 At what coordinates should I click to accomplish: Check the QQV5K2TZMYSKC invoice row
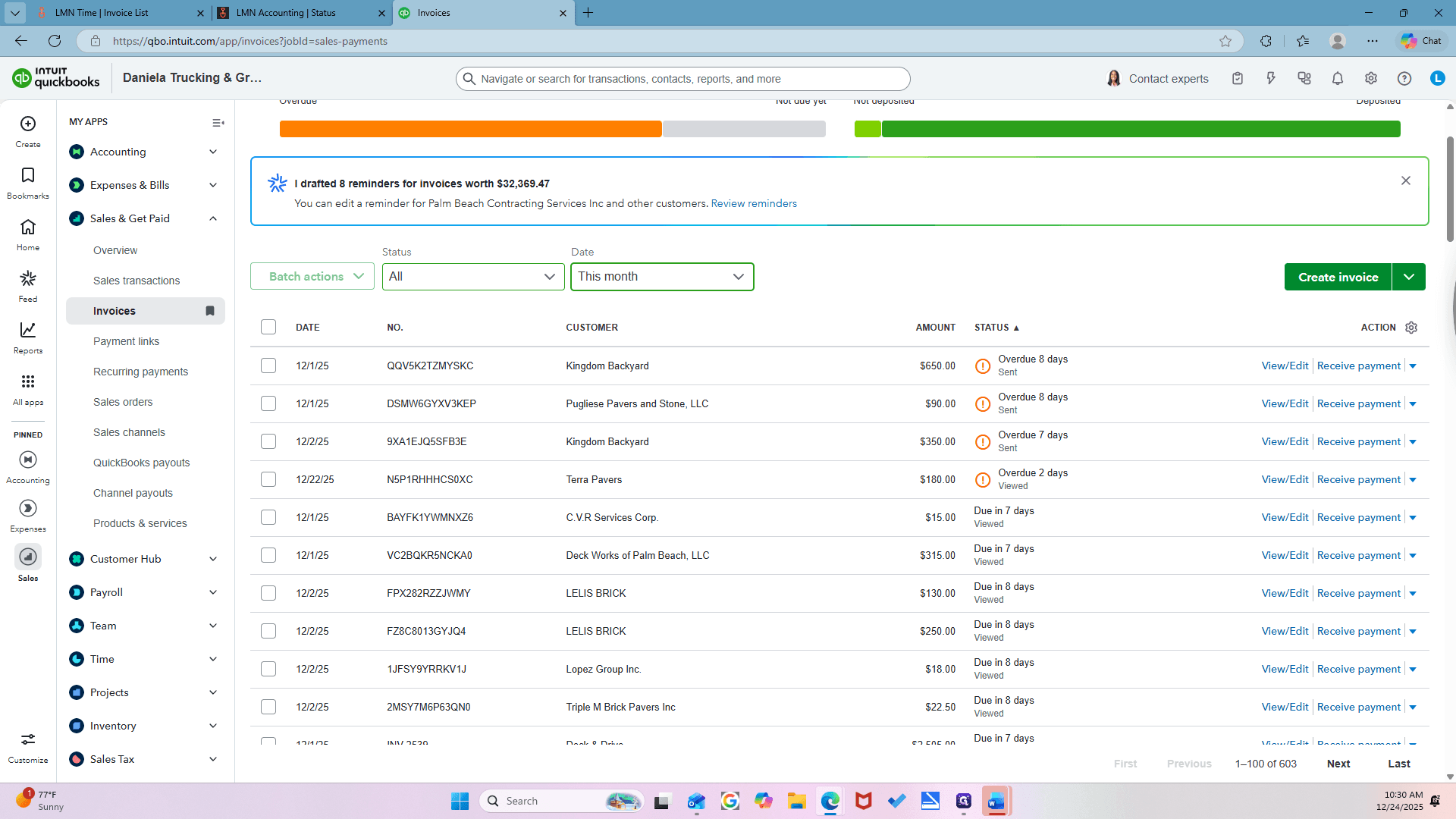pyautogui.click(x=268, y=366)
